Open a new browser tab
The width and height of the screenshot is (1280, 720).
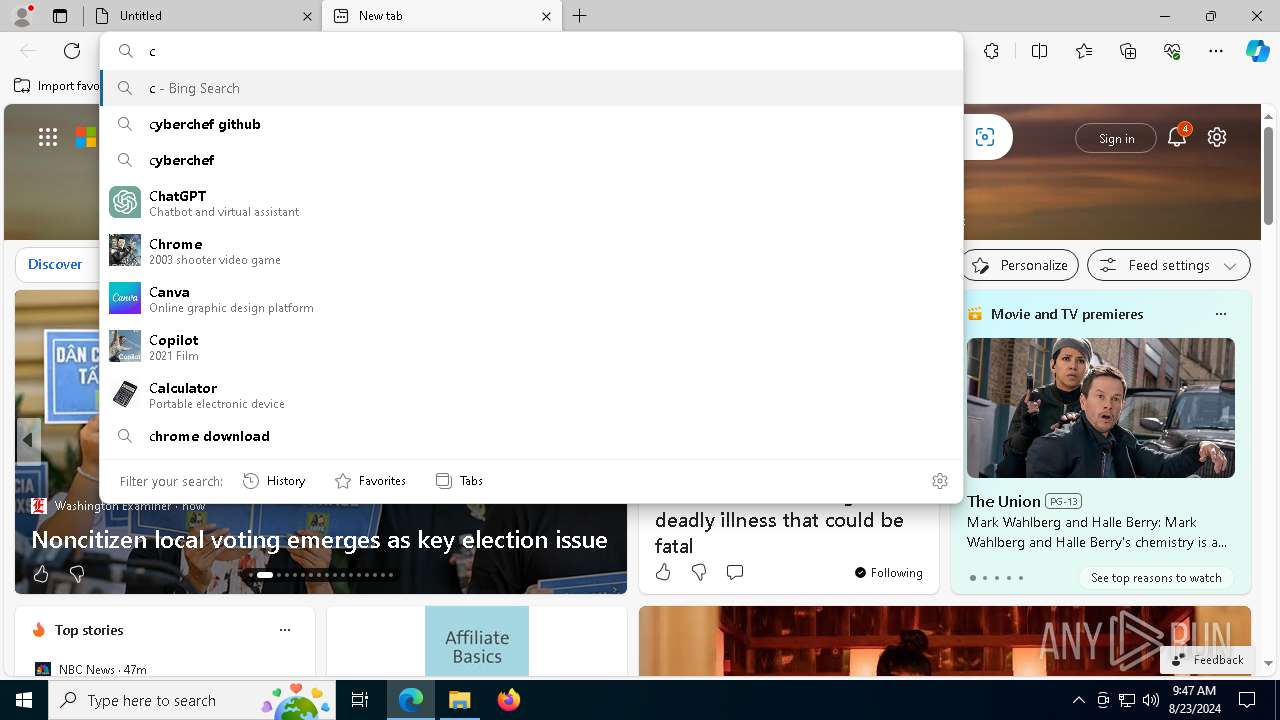pos(580,16)
